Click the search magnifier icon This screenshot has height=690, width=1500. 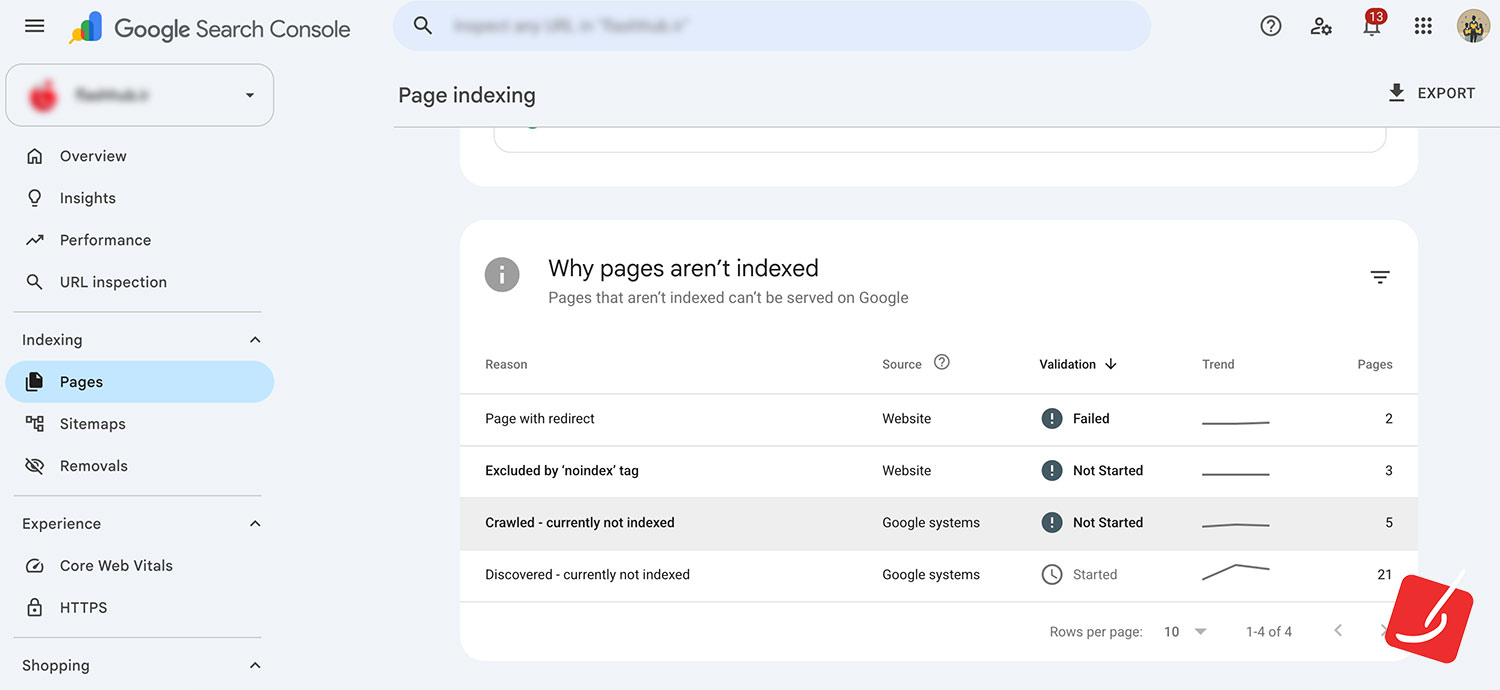coord(423,26)
